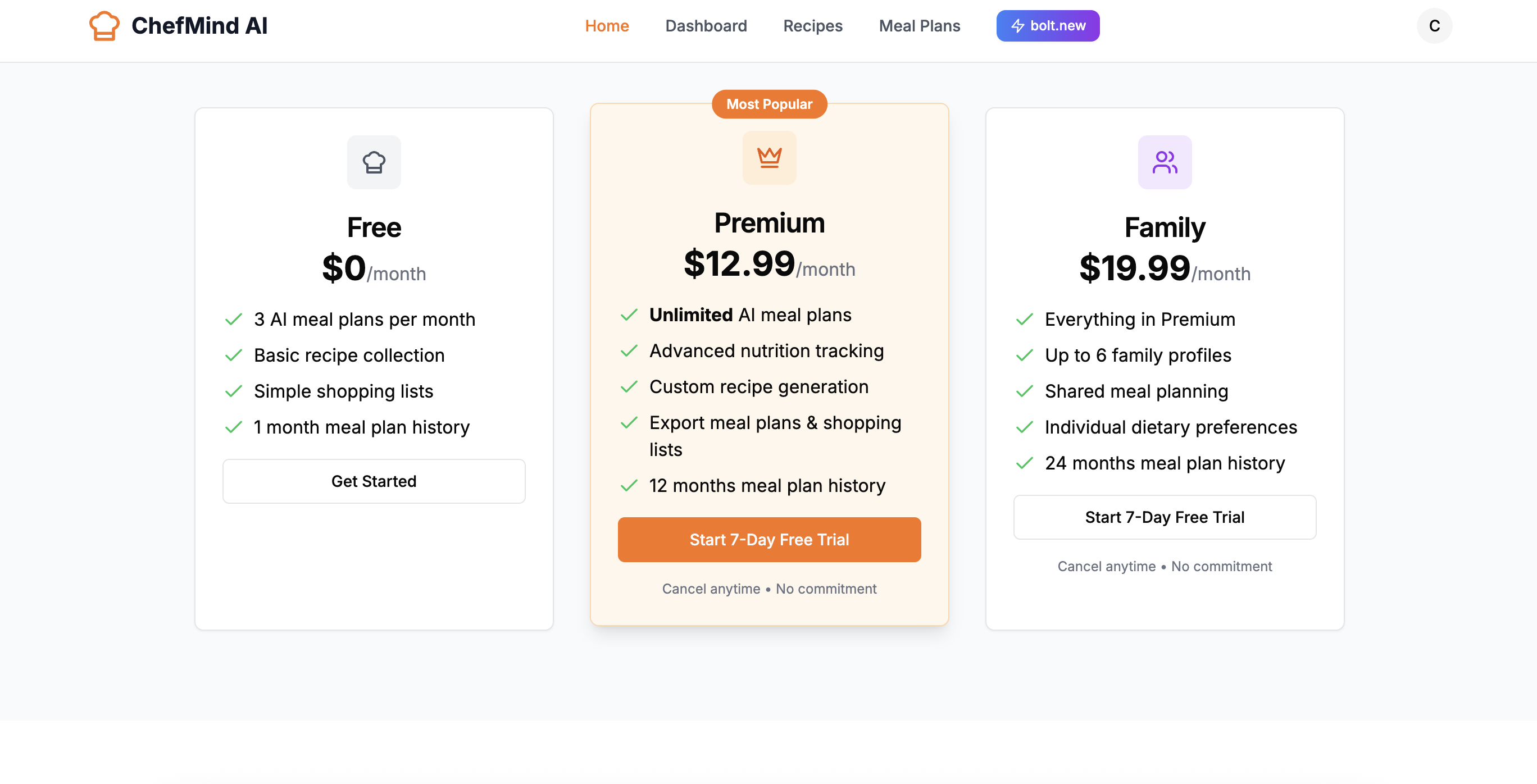Start Premium 7-Day Free Trial
This screenshot has height=784, width=1537.
point(768,539)
